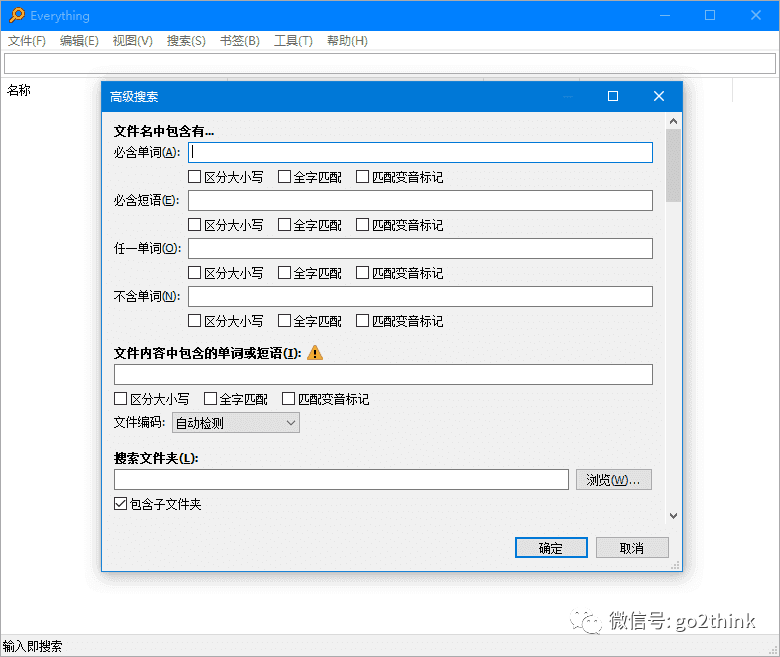
Task: Click the dialog vertical scrollbar thumb
Action: [674, 165]
